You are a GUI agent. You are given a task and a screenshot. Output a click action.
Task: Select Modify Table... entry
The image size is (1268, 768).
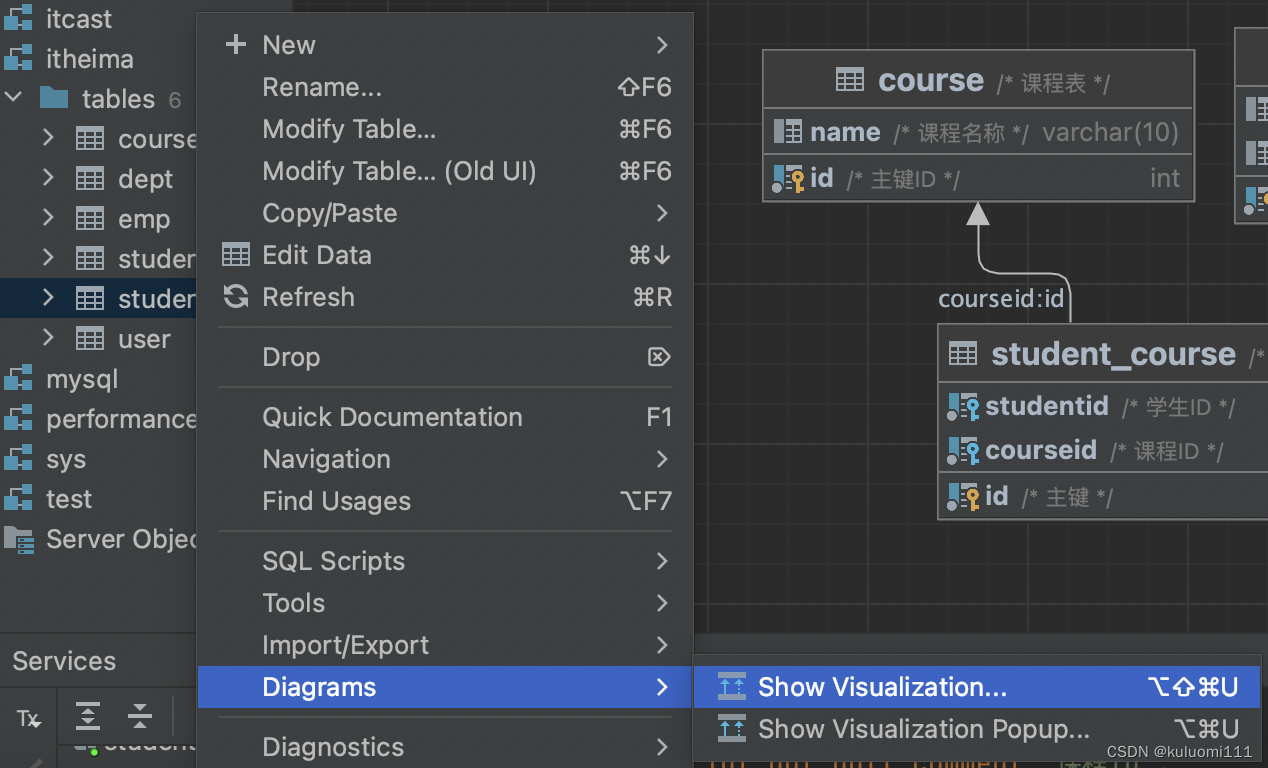pos(445,129)
